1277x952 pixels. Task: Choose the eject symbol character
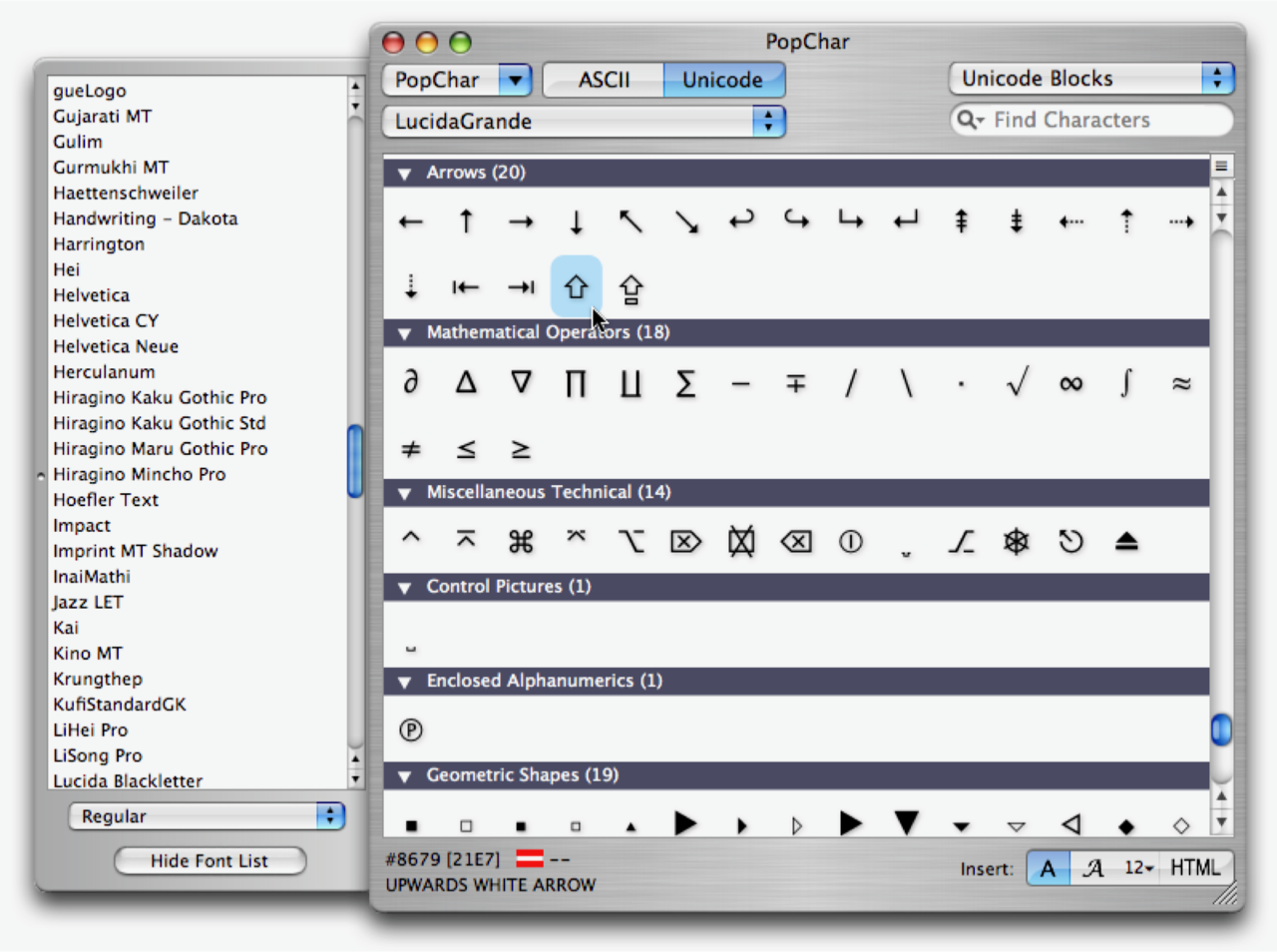[x=1126, y=542]
